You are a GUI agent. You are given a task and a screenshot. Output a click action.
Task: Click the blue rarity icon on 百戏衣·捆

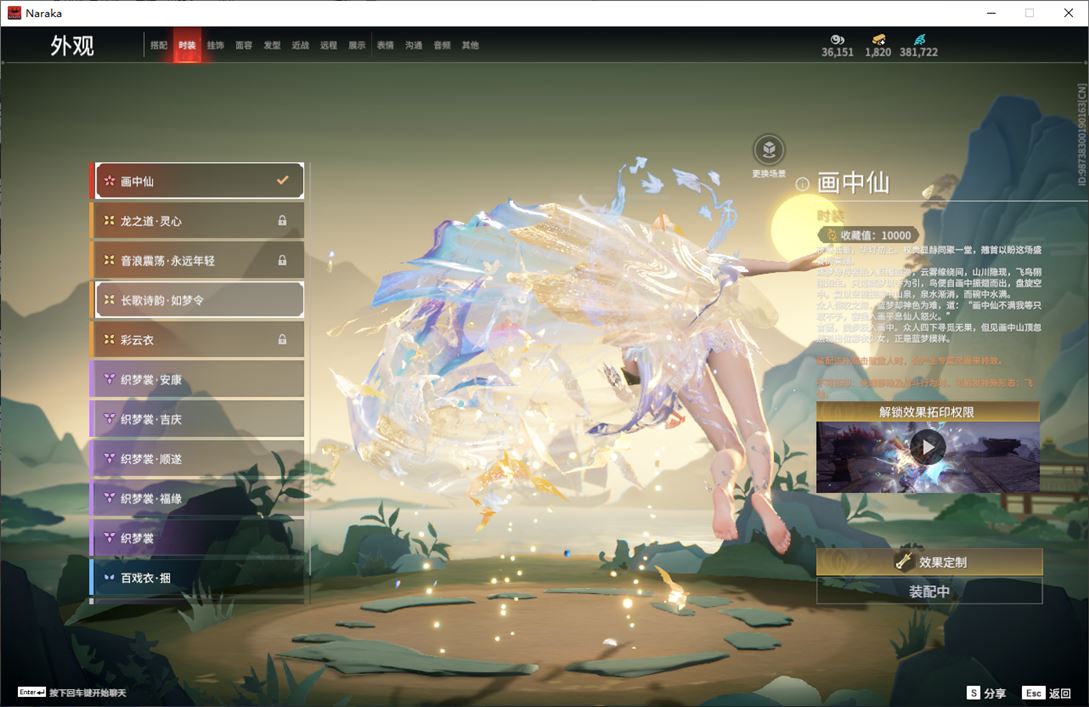(x=109, y=577)
